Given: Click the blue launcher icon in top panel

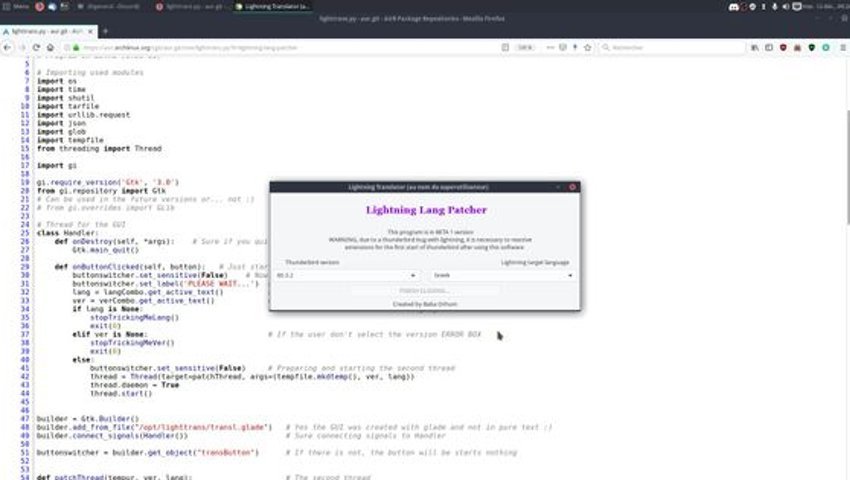Looking at the screenshot, I should coord(52,7).
